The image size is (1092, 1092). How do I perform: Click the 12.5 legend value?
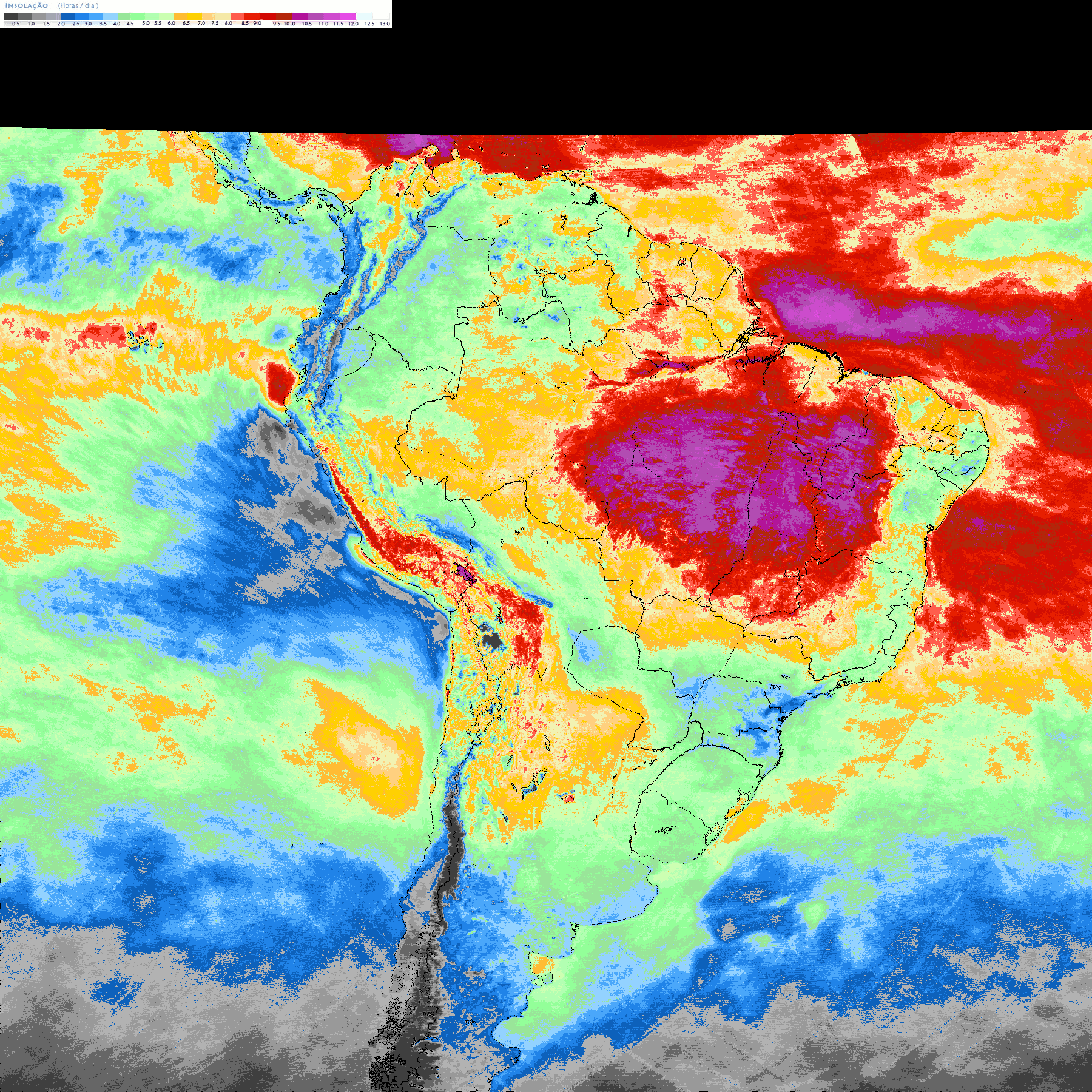tap(369, 24)
